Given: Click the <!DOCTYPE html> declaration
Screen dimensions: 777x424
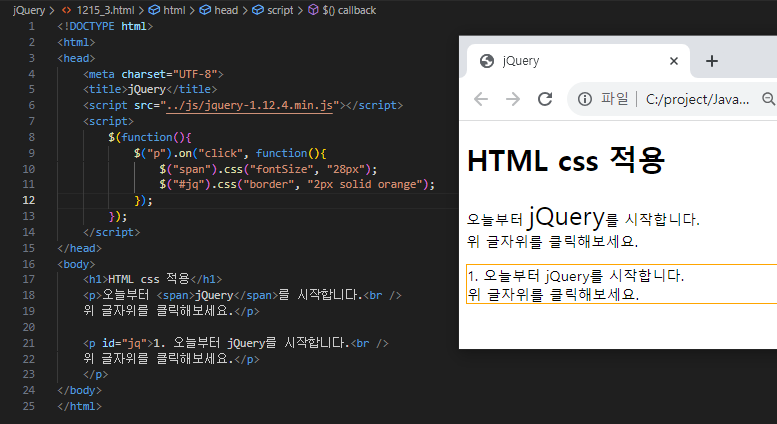Looking at the screenshot, I should pyautogui.click(x=105, y=26).
